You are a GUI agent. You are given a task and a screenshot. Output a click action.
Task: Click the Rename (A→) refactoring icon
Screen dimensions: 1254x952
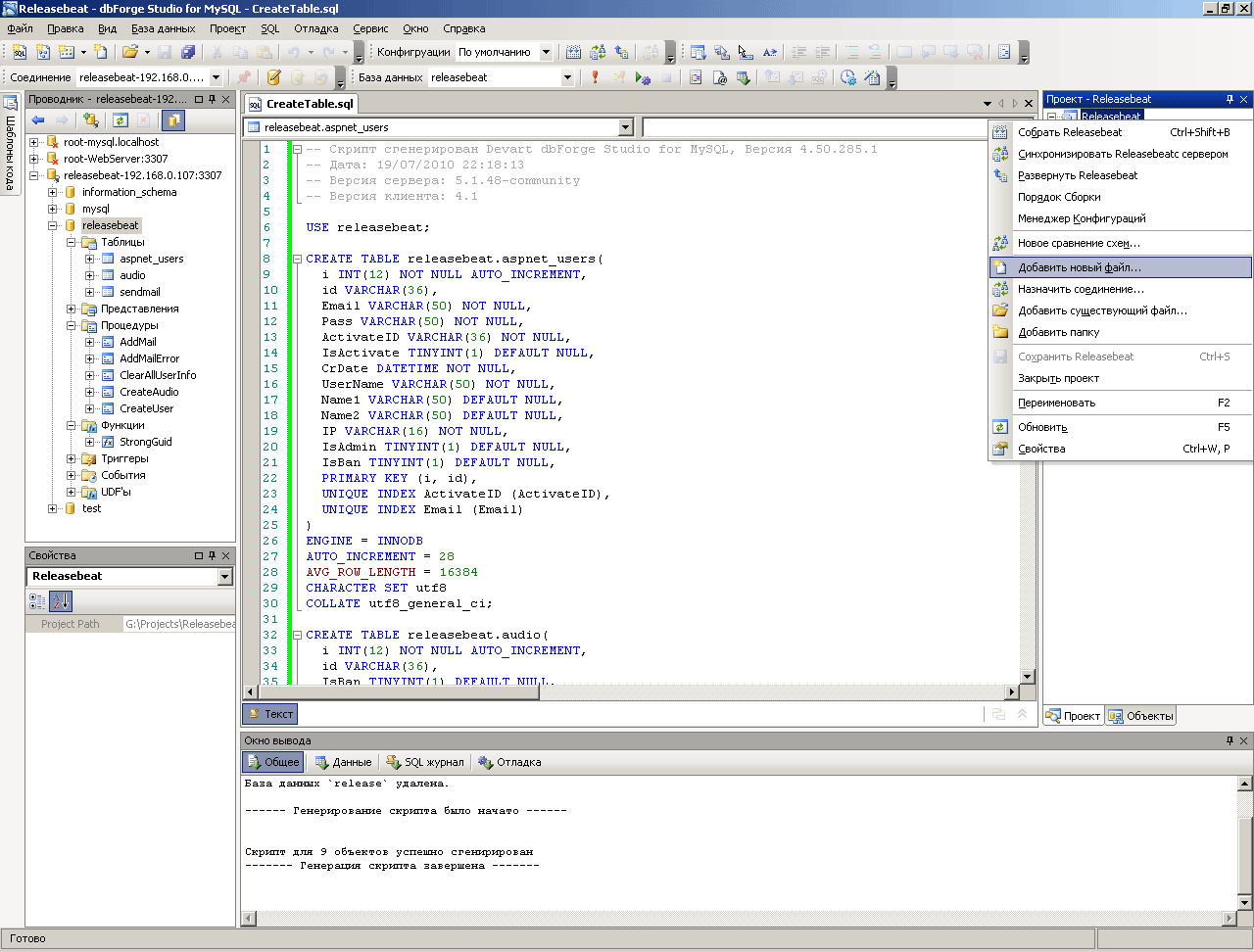[x=770, y=52]
